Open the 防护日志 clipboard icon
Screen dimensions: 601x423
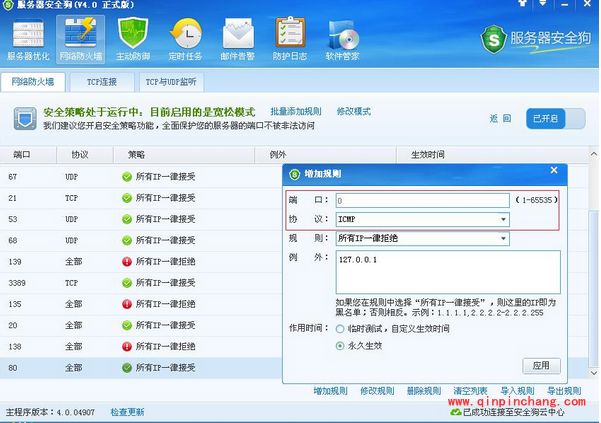(x=290, y=41)
